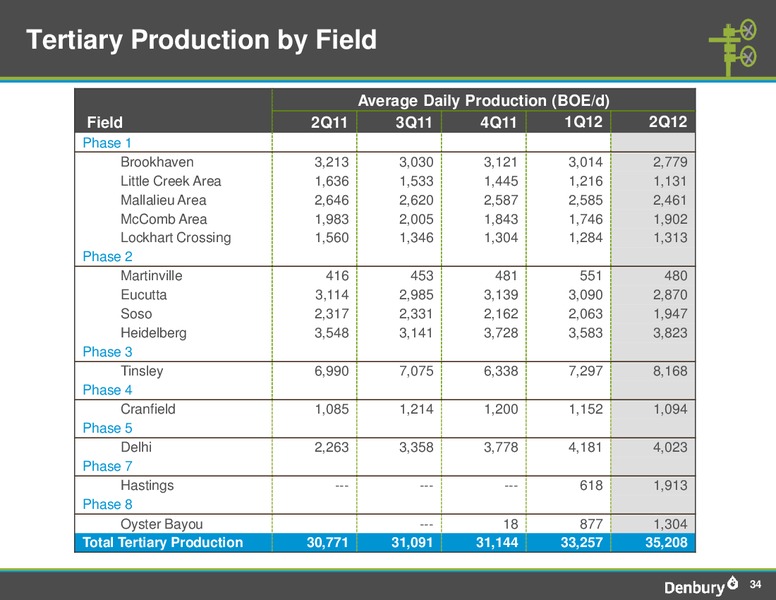
Task: Select the 4Q11 column header
Action: tap(498, 122)
